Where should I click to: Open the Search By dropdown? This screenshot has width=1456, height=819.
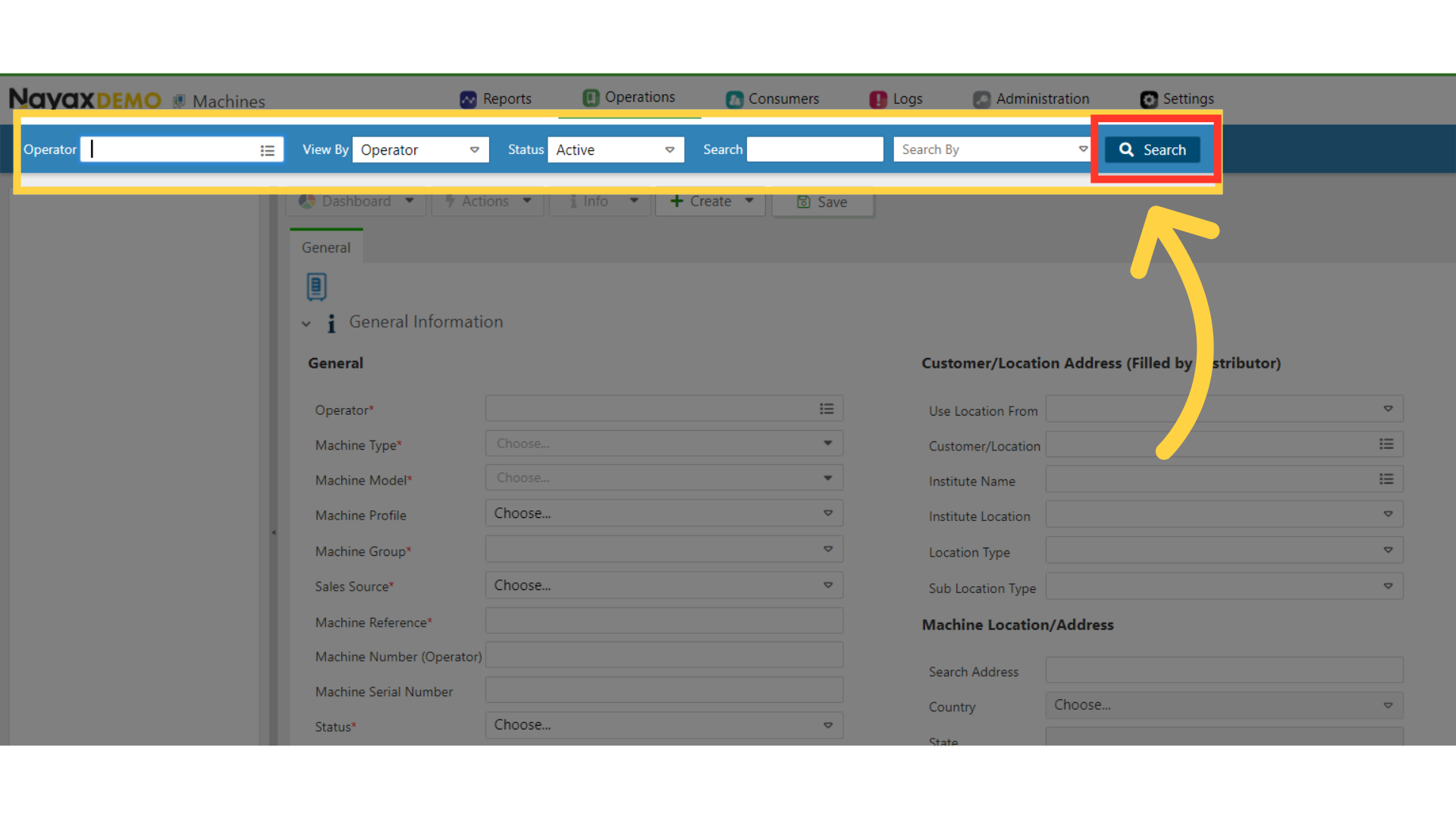pos(993,149)
